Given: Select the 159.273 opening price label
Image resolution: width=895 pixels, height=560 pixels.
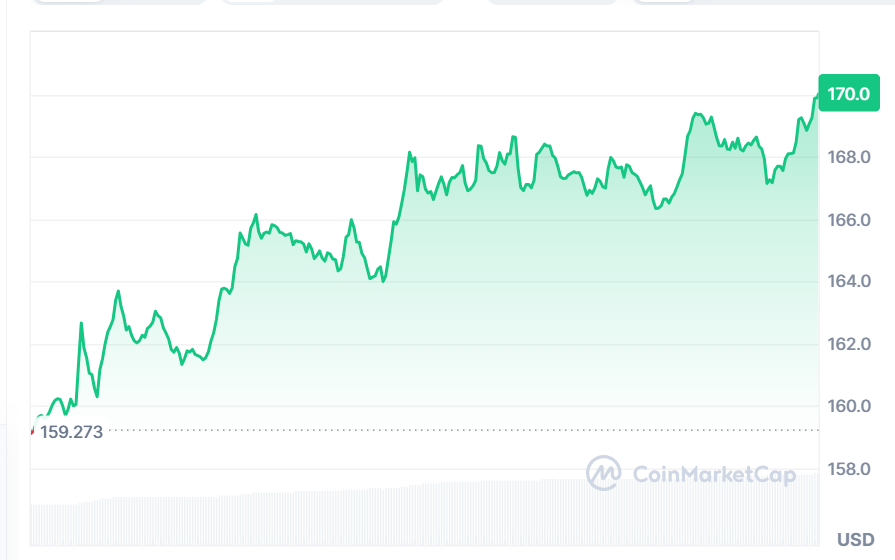Looking at the screenshot, I should pos(71,433).
